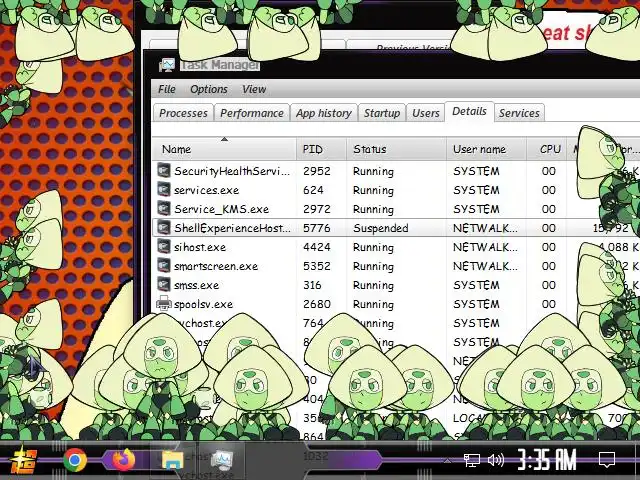Screen dimensions: 640x480
Task: Select the Details tab
Action: 469,111
